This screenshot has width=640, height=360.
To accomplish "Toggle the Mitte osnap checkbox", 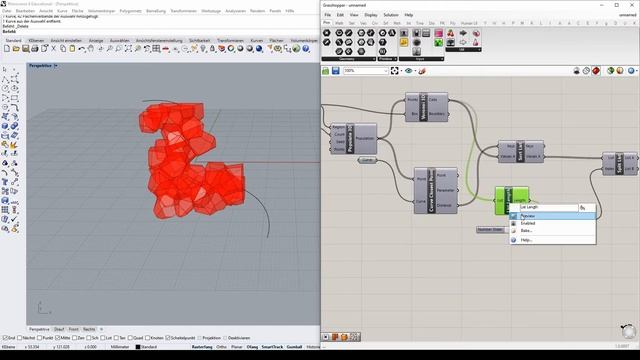I will (58, 338).
